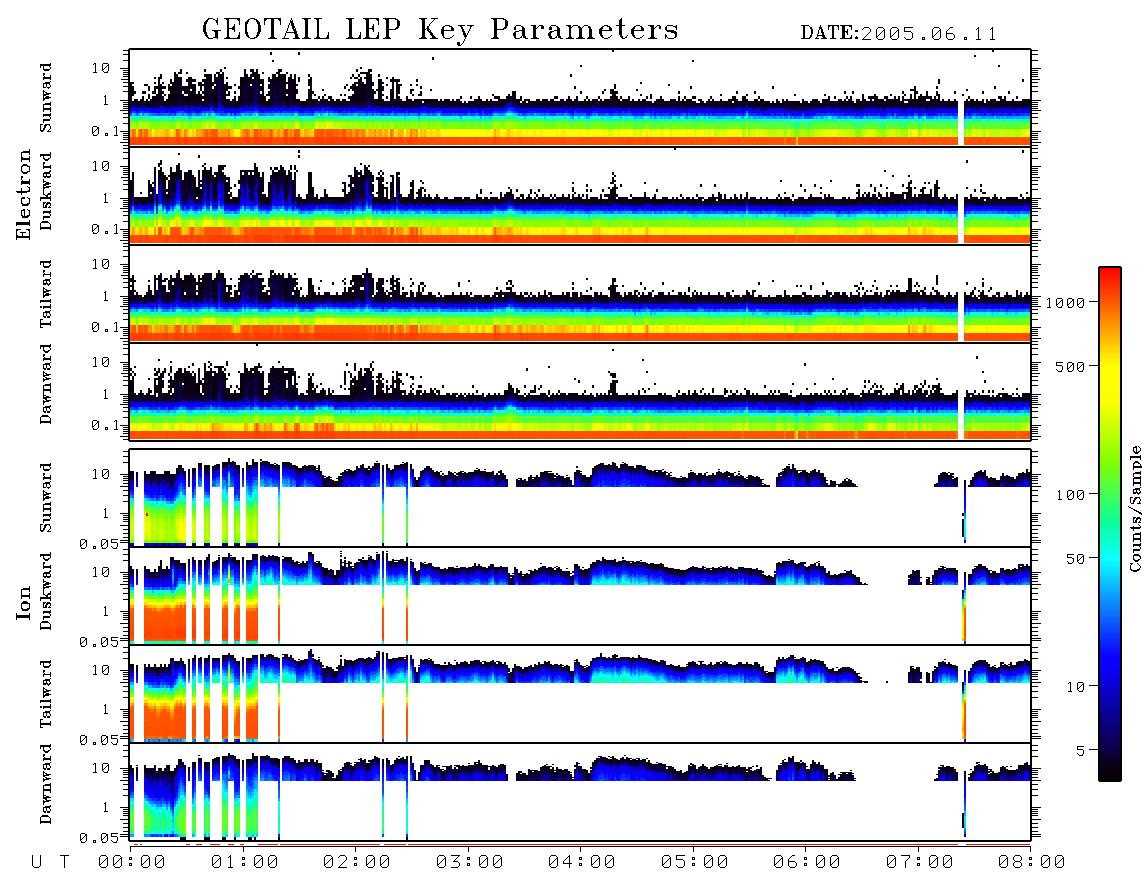Image resolution: width=1142 pixels, height=880 pixels.
Task: Select the Ion Tailward panel label
Action: click(46, 694)
